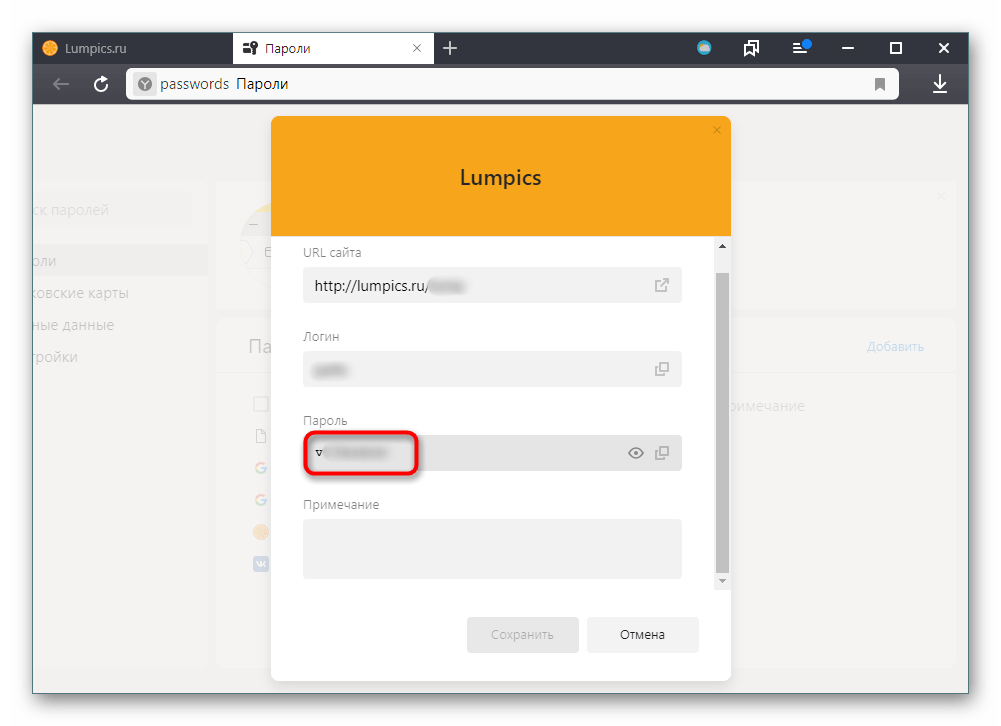
Task: Open the bookmarks collection icon in title bar
Action: 752,48
